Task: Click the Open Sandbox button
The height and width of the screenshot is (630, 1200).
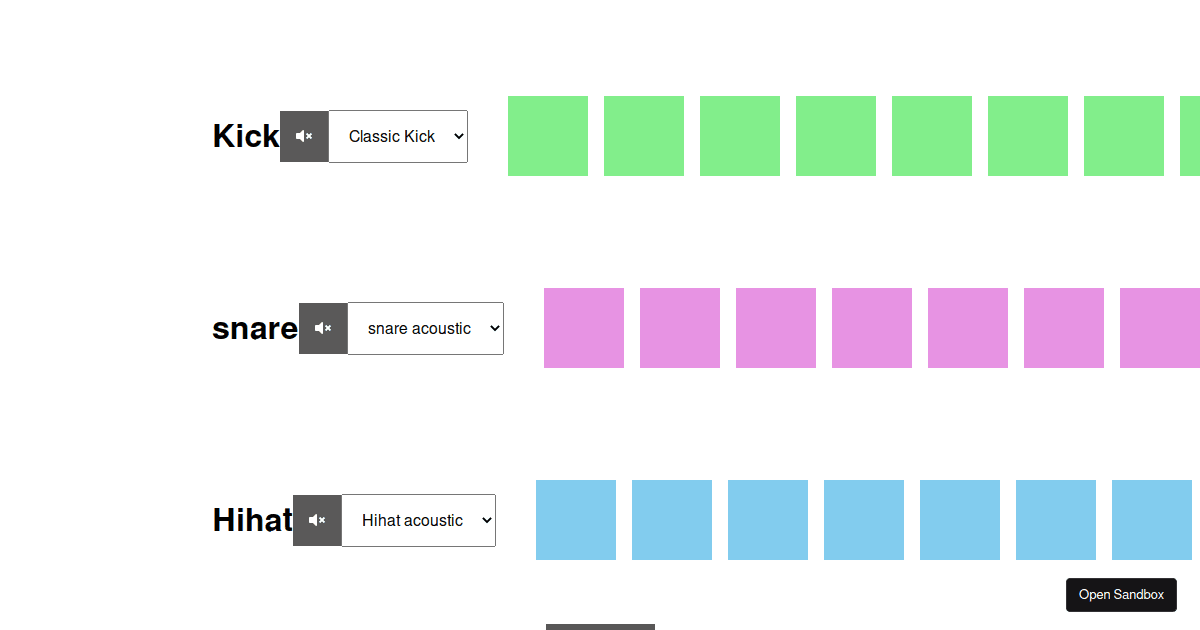Action: tap(1121, 594)
